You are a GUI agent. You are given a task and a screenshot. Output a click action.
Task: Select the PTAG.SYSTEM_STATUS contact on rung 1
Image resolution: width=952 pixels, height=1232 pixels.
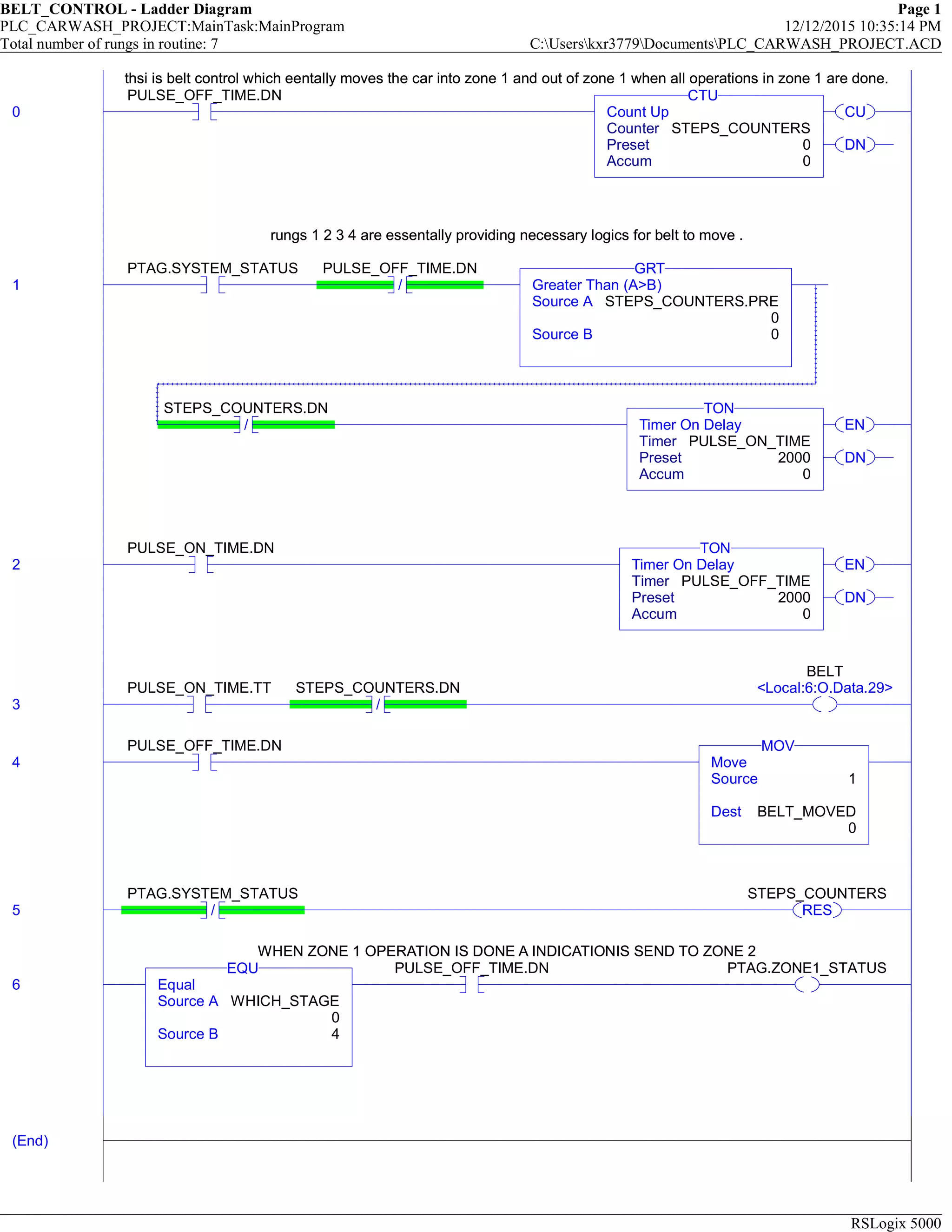coord(212,285)
